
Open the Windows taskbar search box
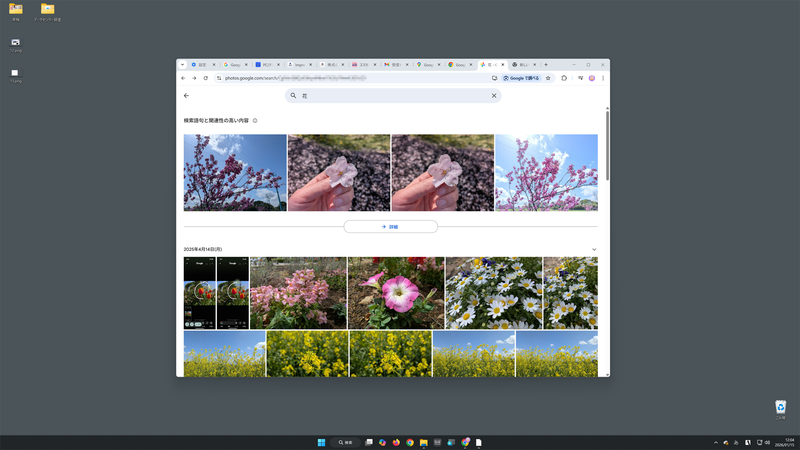(345, 442)
